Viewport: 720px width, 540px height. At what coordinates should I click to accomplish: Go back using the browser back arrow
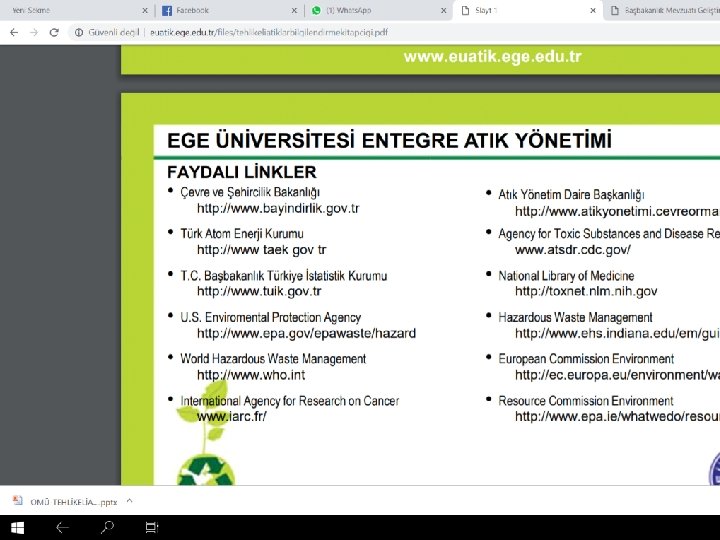14,32
